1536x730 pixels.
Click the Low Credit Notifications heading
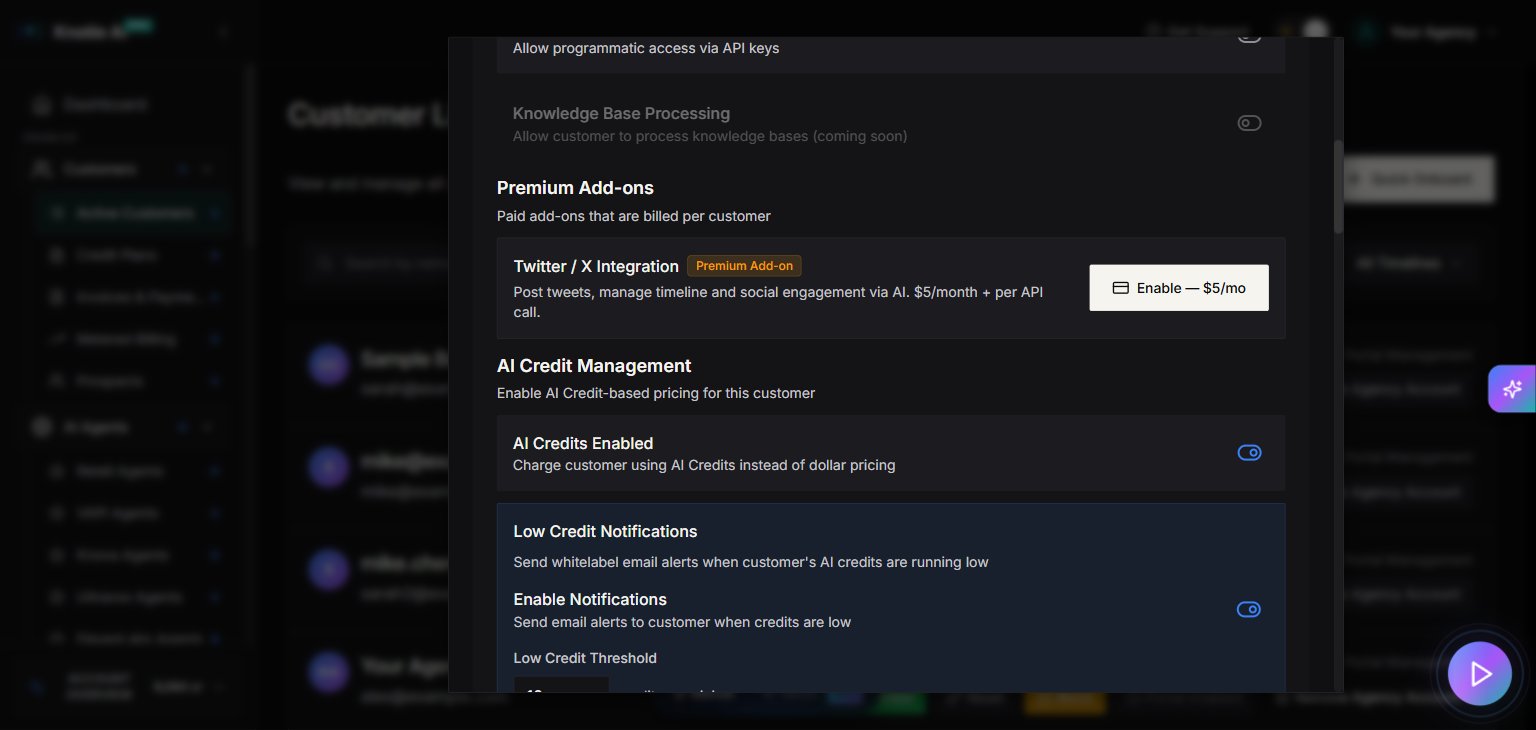(605, 531)
